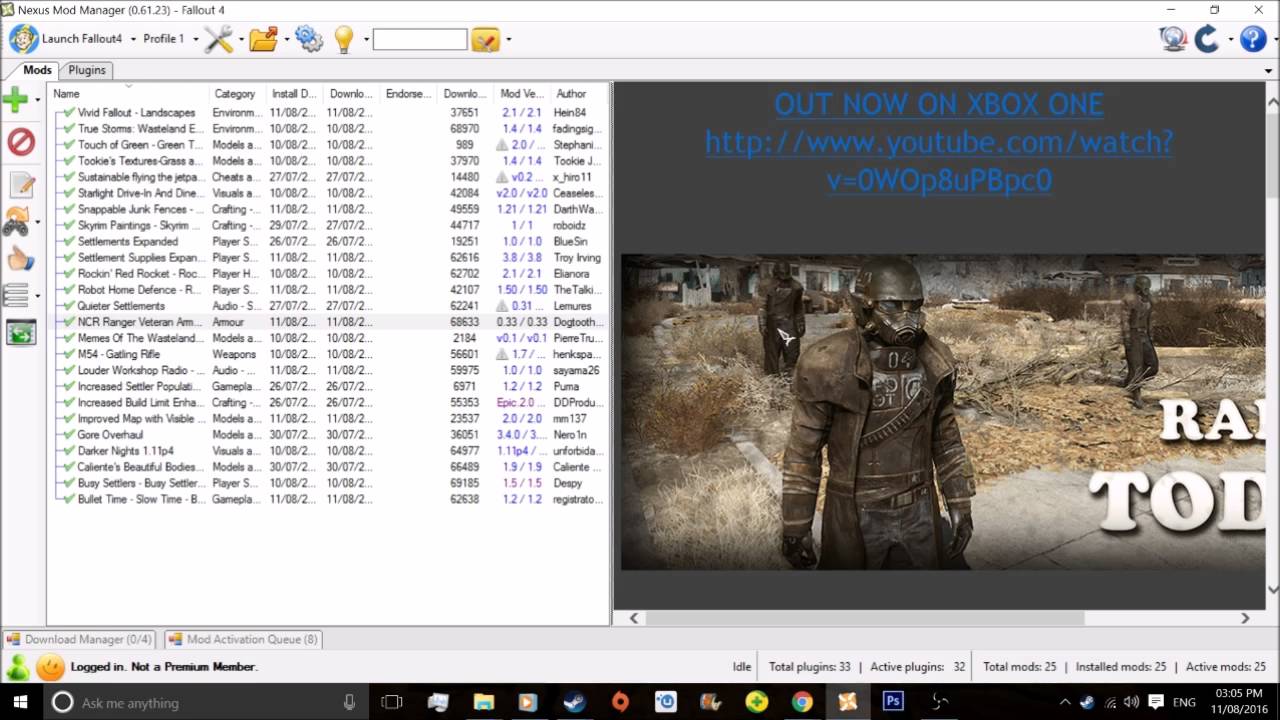Click the blue refresh arrow update icon
This screenshot has height=720, width=1280.
(x=1207, y=39)
